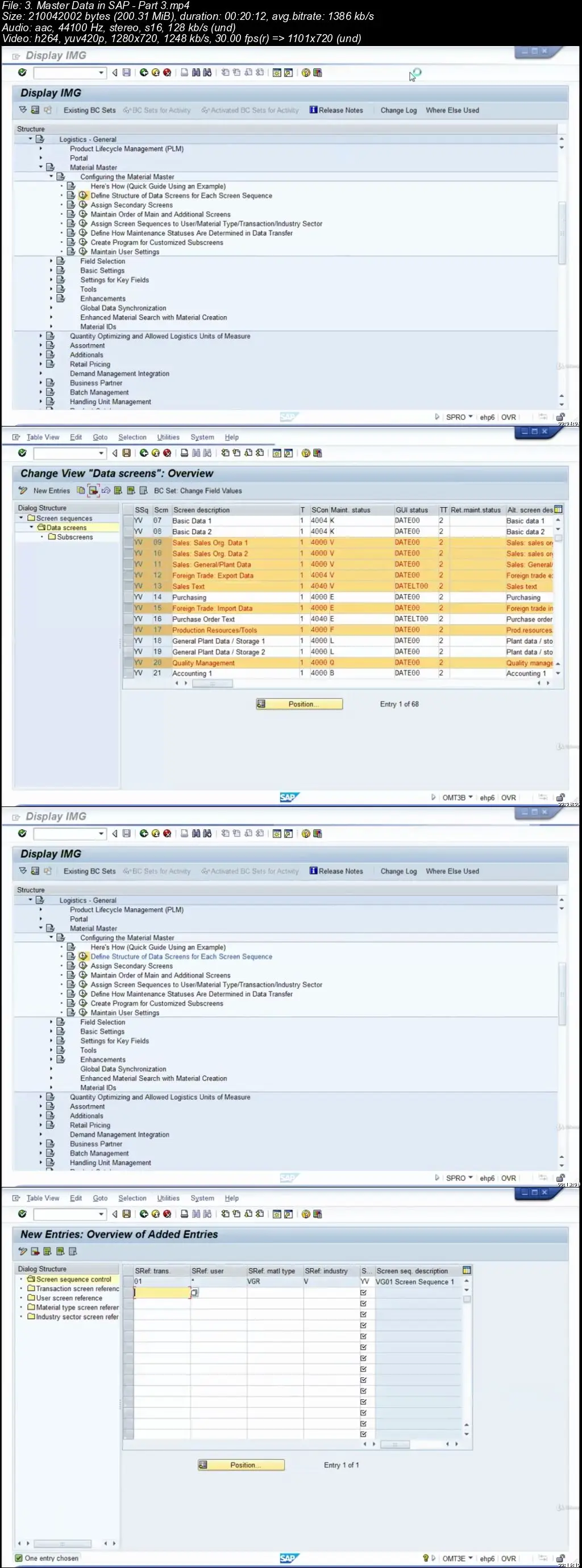Collapse Data screens node in Dialog Structure

point(32,527)
